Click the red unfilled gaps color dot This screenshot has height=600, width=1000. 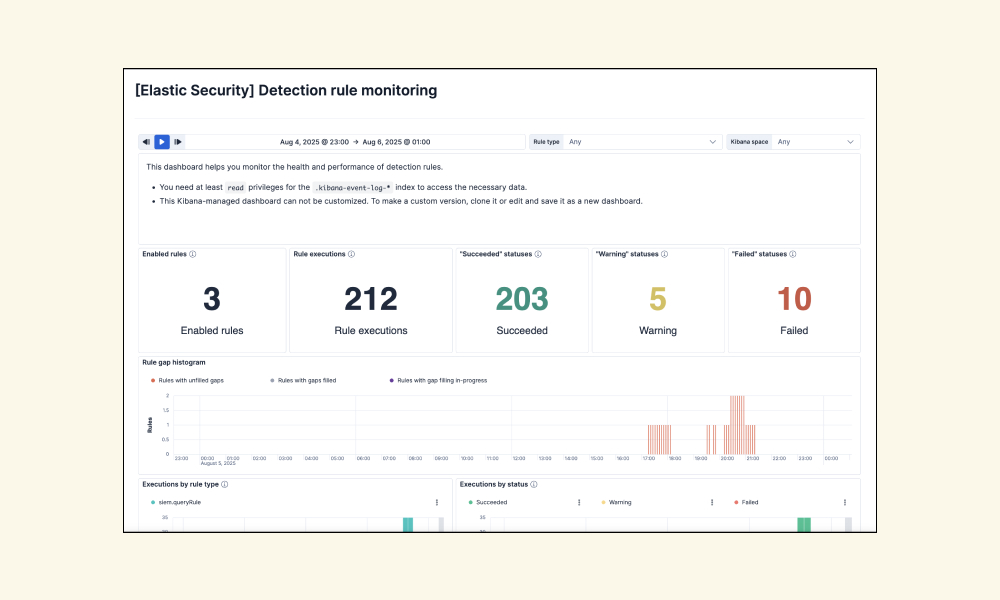(x=153, y=381)
